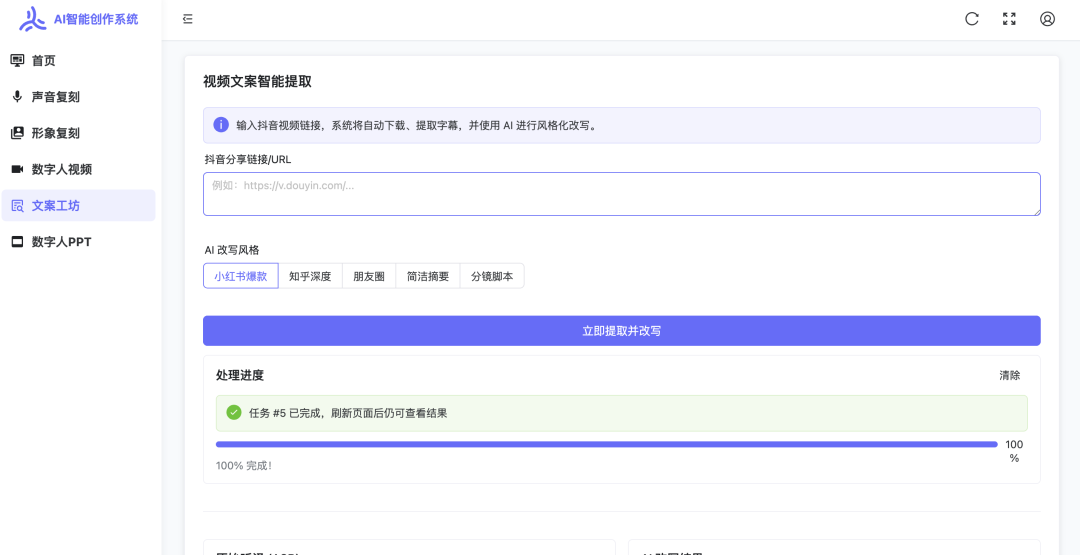Click the notice text about 输入抖音视频链接
Screen dimensions: 1080x555
[x=416, y=125]
